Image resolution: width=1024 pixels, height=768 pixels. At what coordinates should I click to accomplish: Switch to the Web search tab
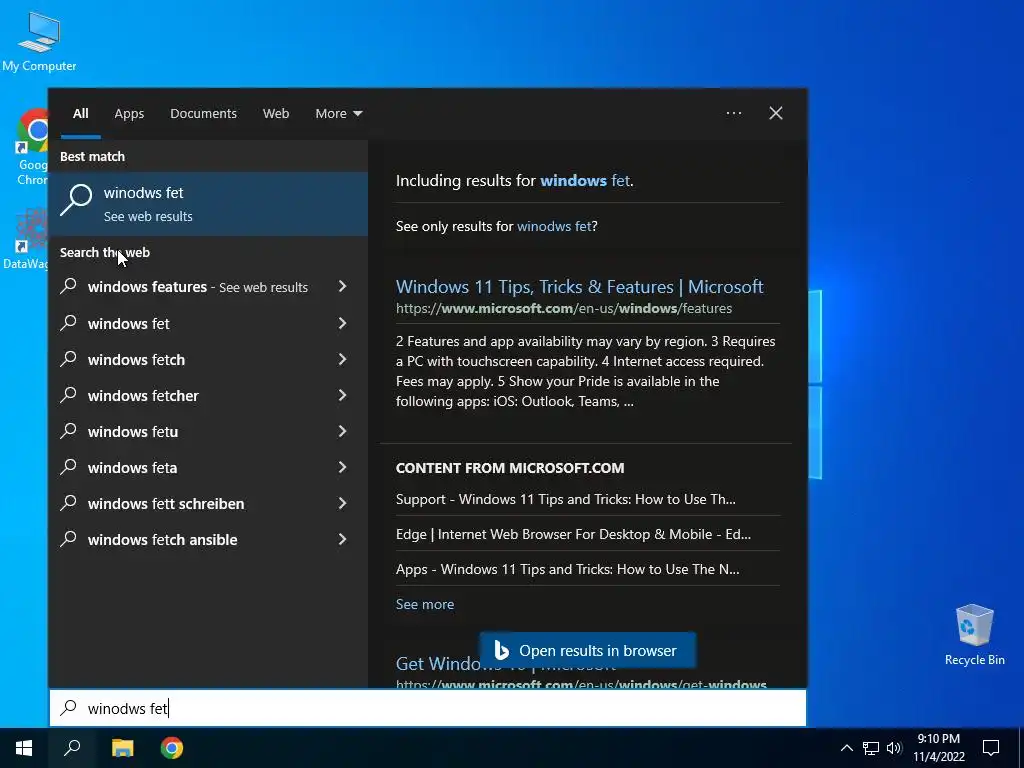coord(276,114)
